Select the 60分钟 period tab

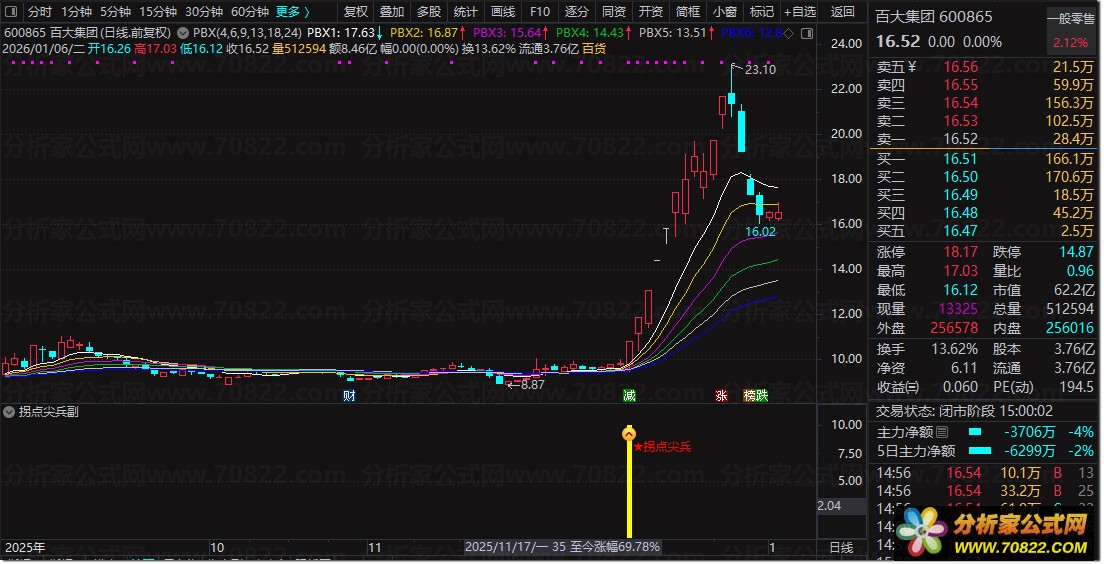click(250, 11)
